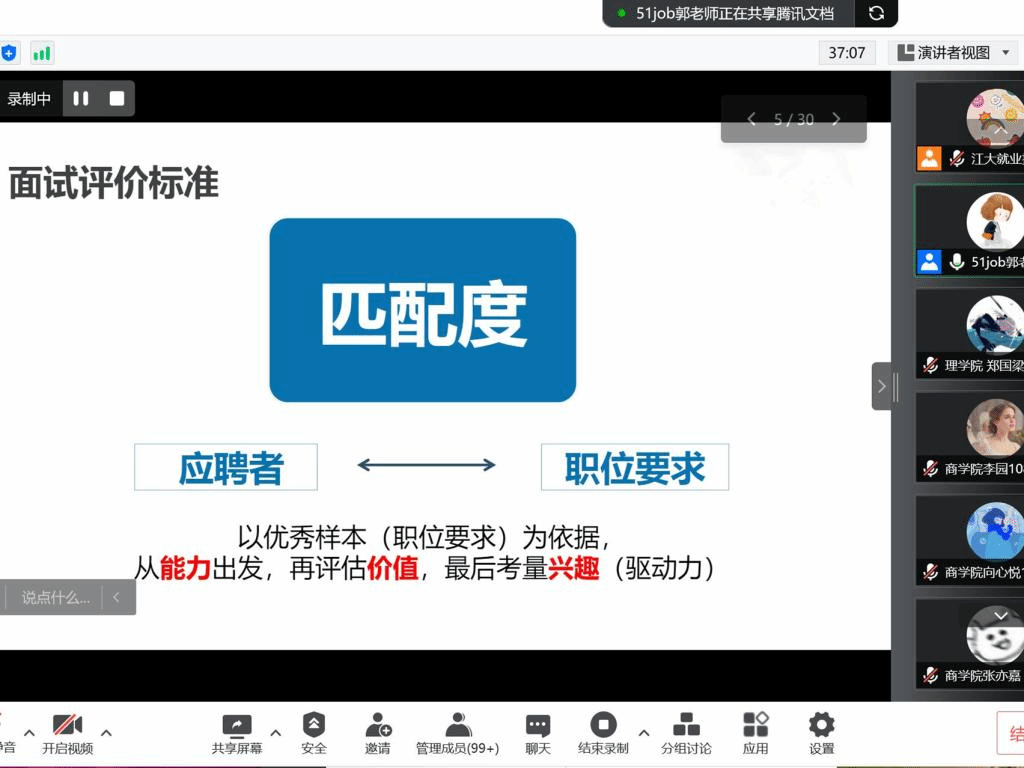Open the Chat panel

(538, 725)
